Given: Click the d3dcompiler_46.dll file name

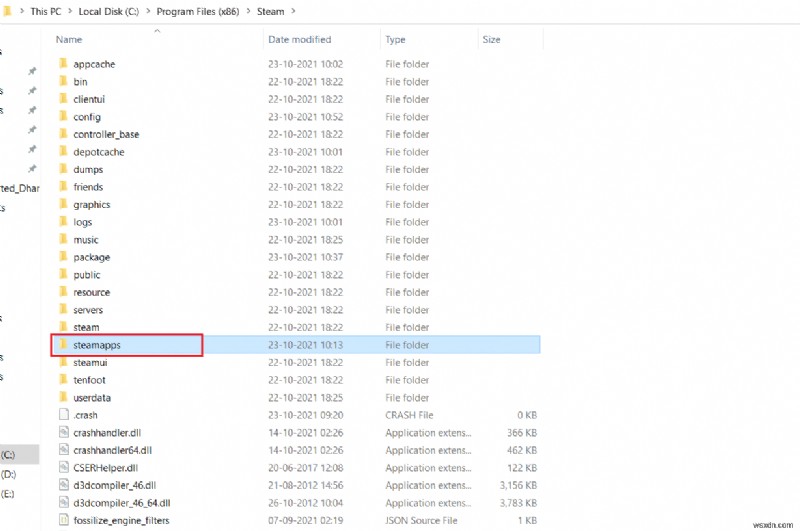Looking at the screenshot, I should pos(114,485).
